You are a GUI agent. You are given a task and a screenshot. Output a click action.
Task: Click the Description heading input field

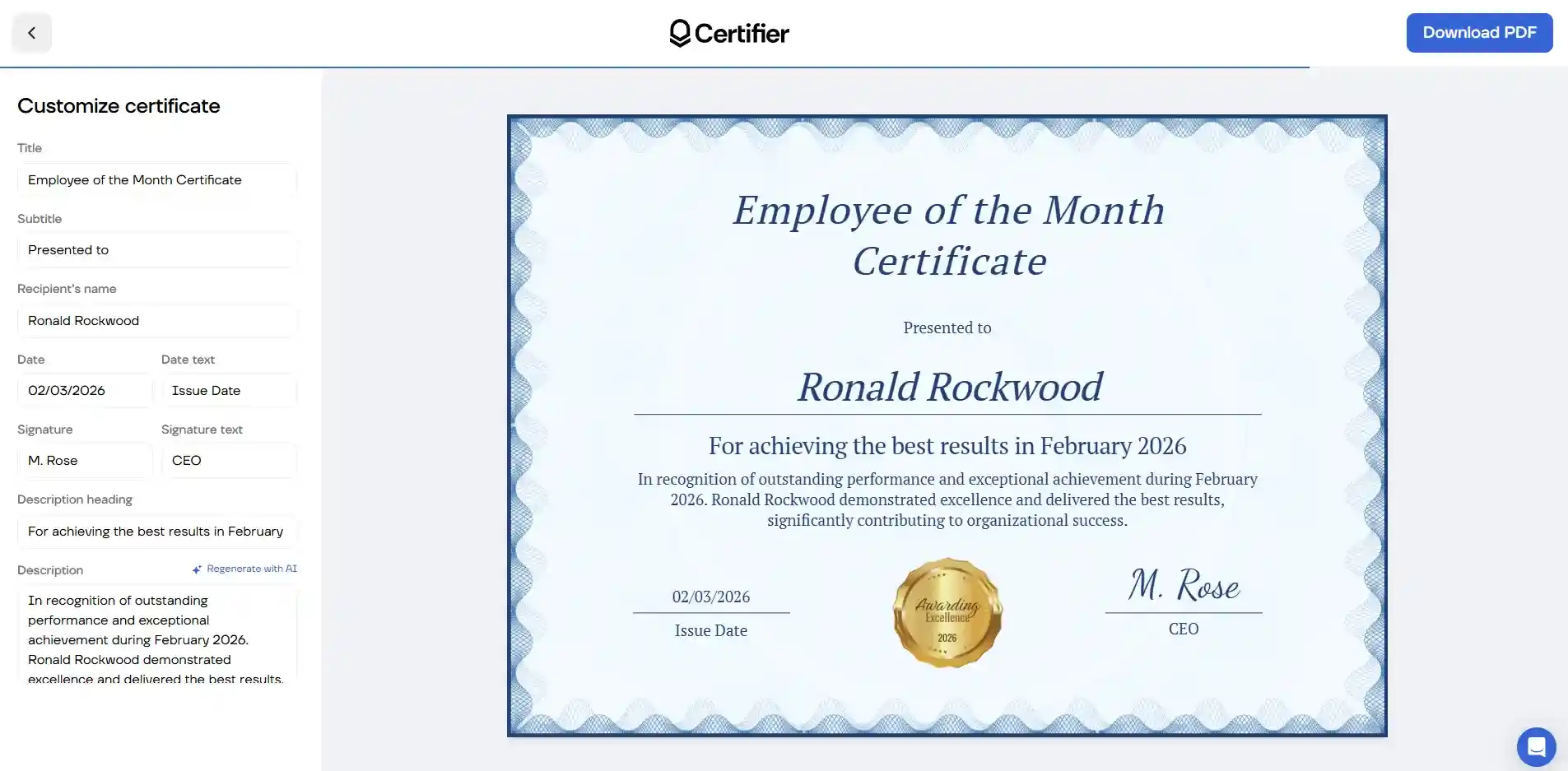point(156,531)
